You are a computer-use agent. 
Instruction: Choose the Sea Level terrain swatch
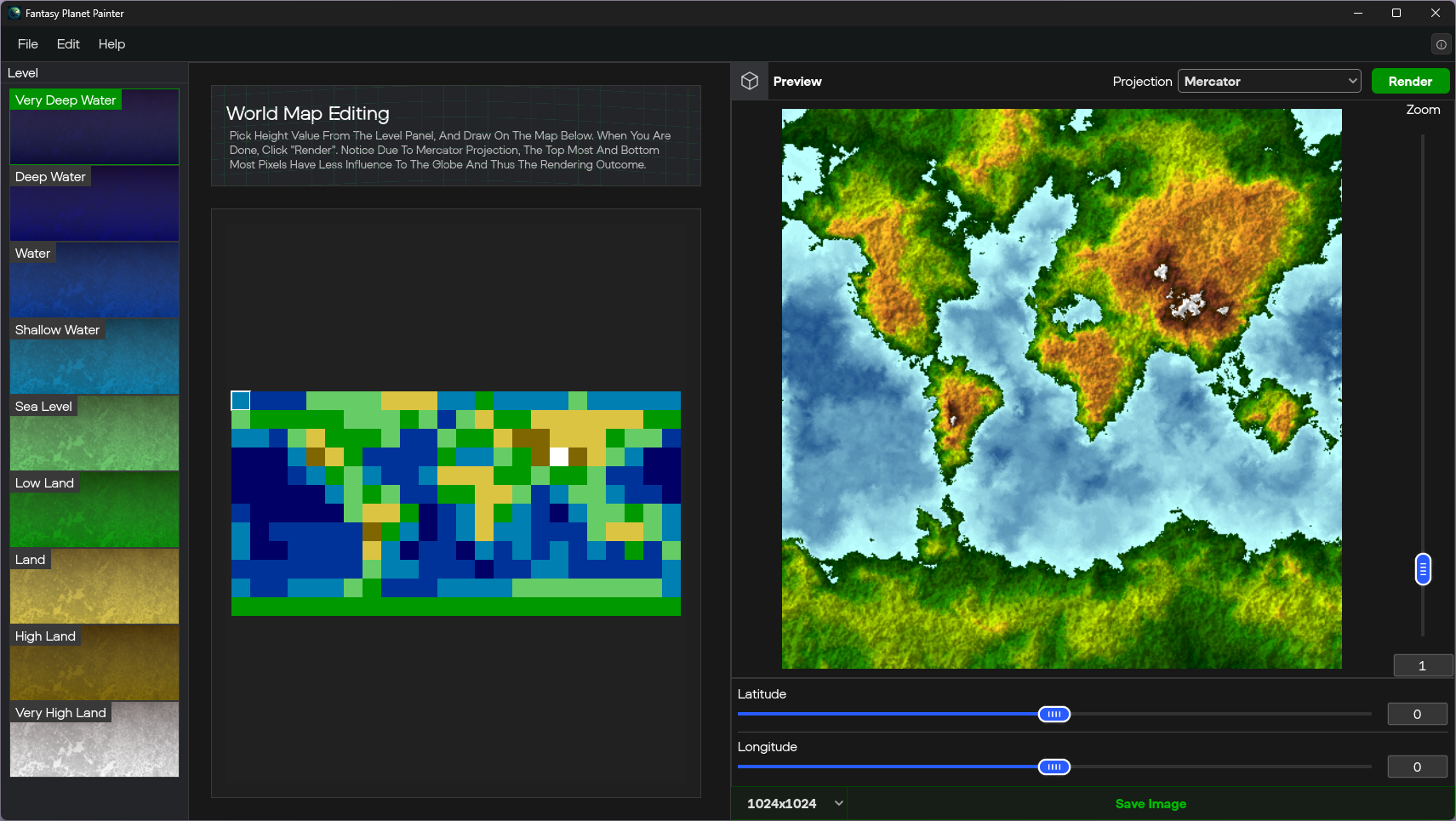[x=94, y=434]
